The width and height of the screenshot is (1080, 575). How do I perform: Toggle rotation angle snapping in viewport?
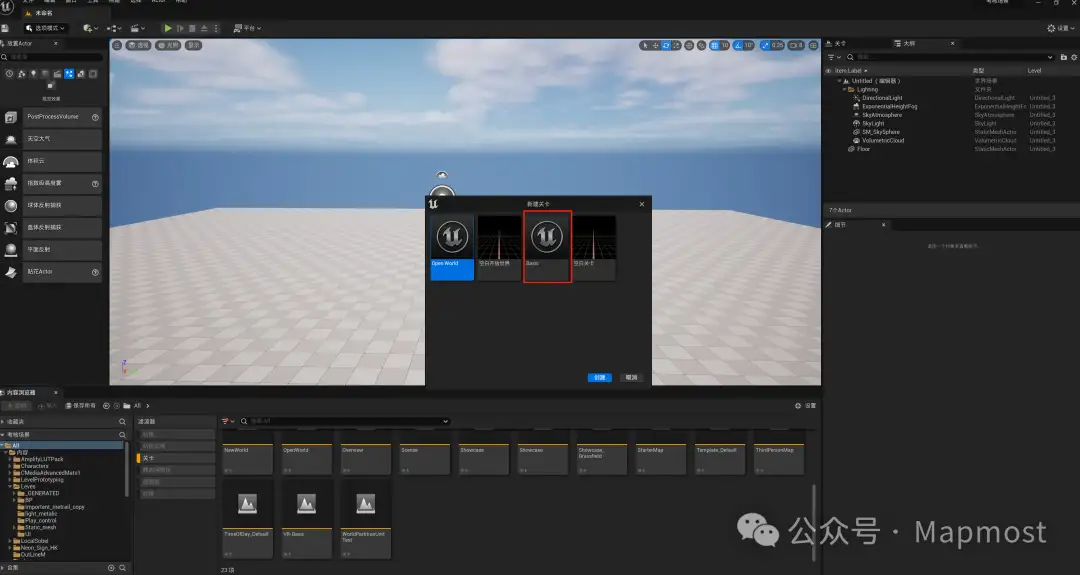pos(738,45)
